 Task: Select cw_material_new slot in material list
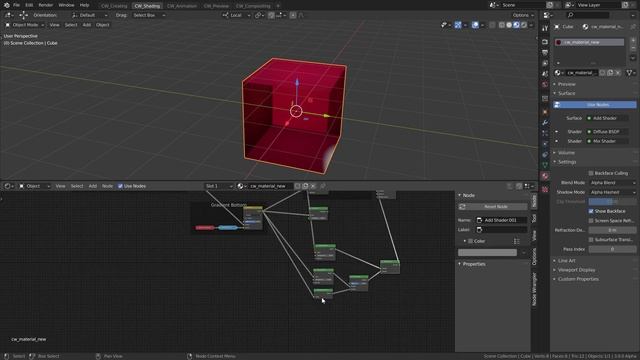point(589,42)
